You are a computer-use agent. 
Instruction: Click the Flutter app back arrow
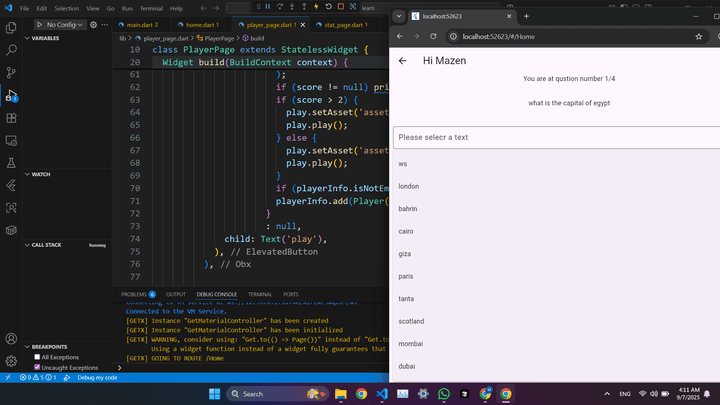pyautogui.click(x=403, y=61)
